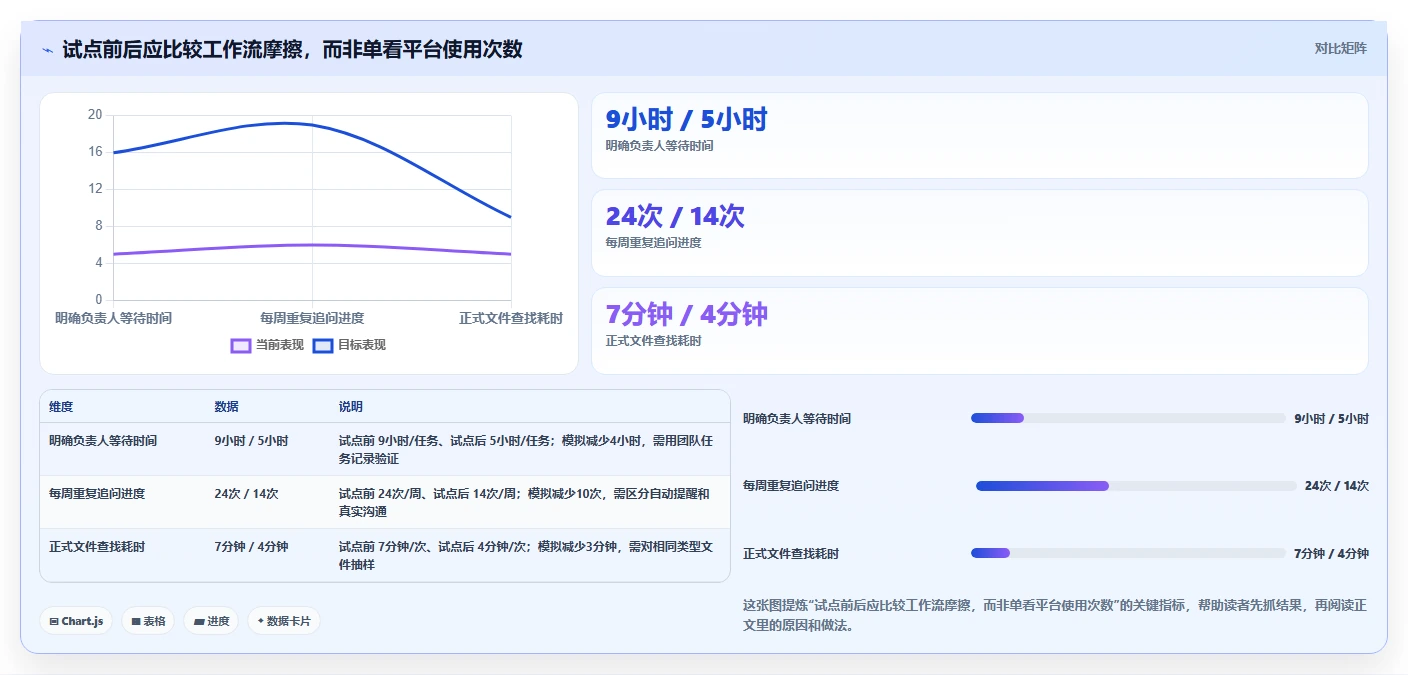Click the 每周重复追问进度 caption under 24次 card
Viewport: 1408px width, 675px height.
point(654,243)
